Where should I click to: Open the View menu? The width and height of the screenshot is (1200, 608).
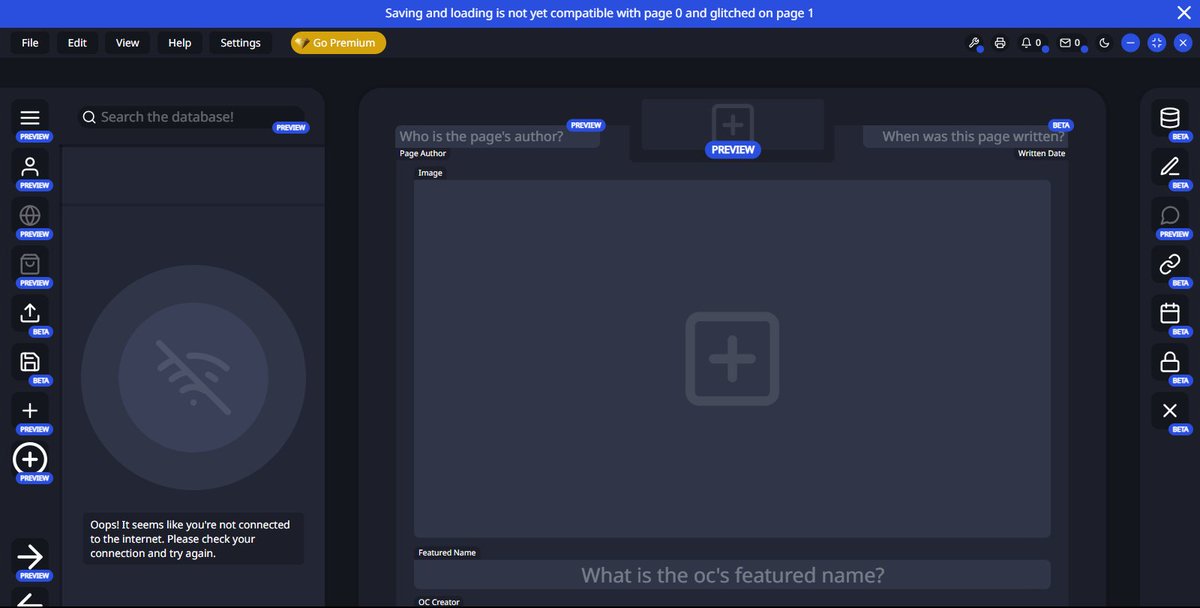click(128, 43)
